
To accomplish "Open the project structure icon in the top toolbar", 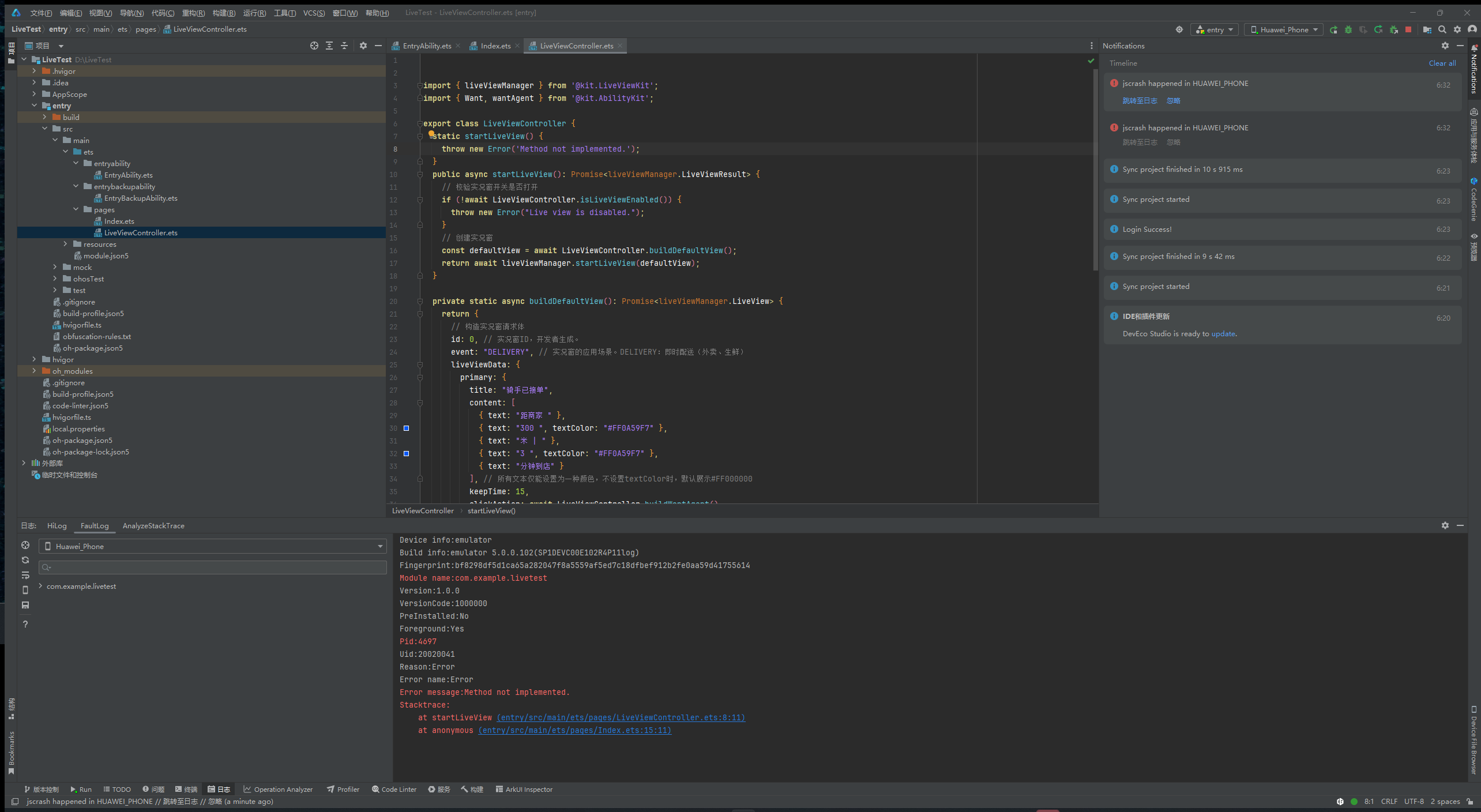I will (x=1427, y=29).
